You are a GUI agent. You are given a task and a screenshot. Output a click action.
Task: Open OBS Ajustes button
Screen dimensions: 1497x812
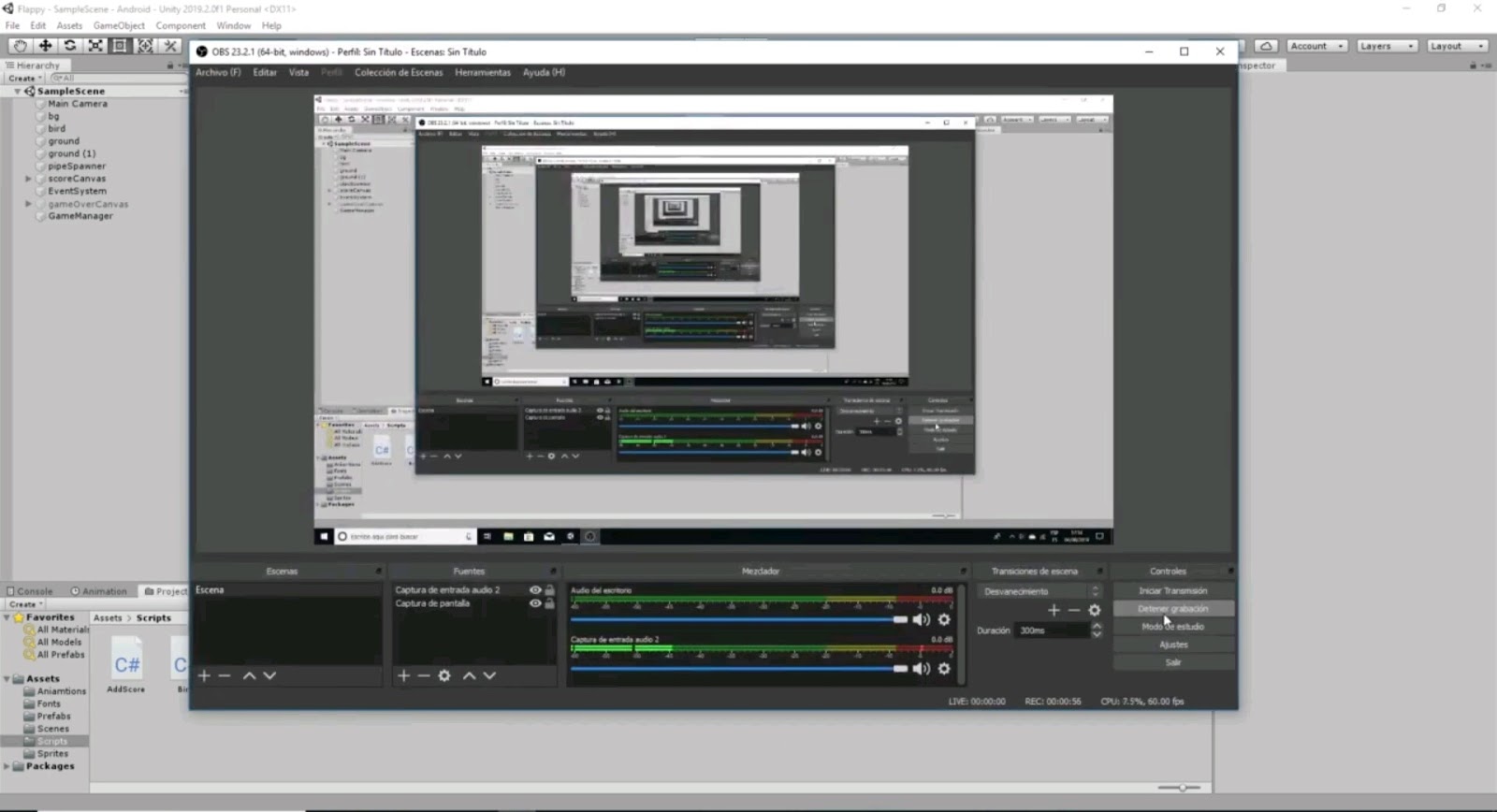click(1173, 645)
